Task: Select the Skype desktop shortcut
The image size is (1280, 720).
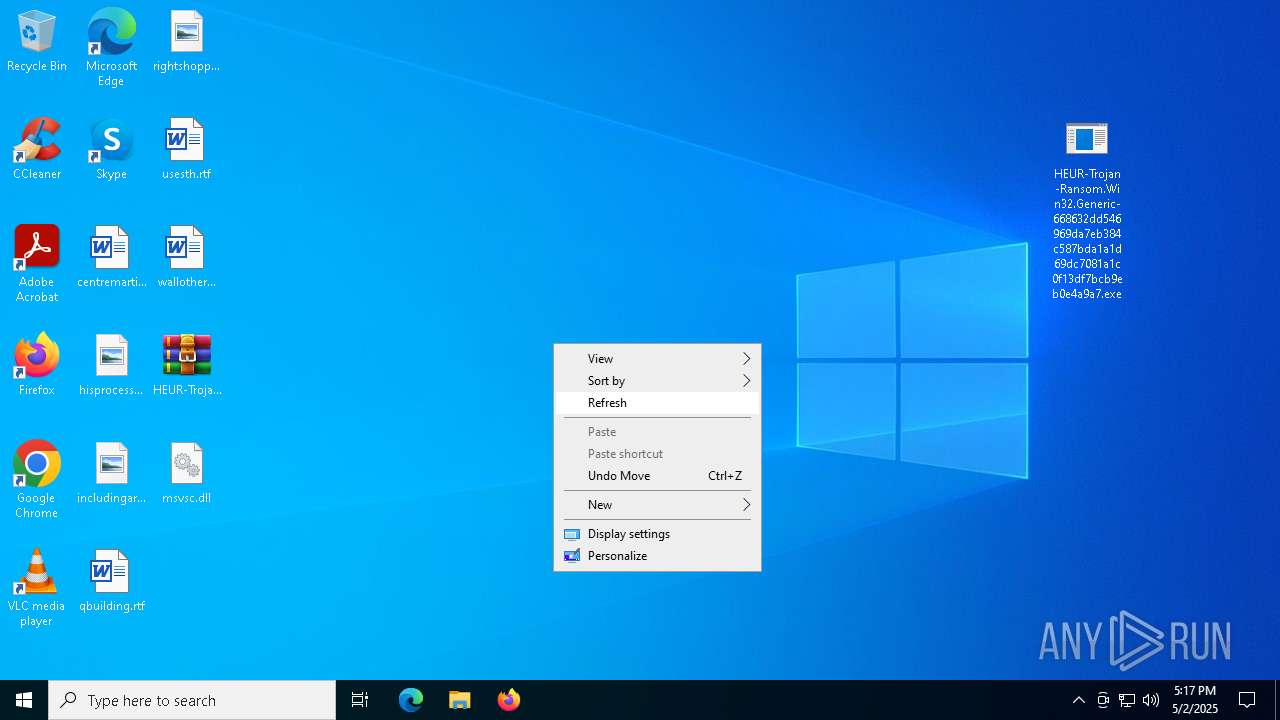Action: pyautogui.click(x=111, y=150)
